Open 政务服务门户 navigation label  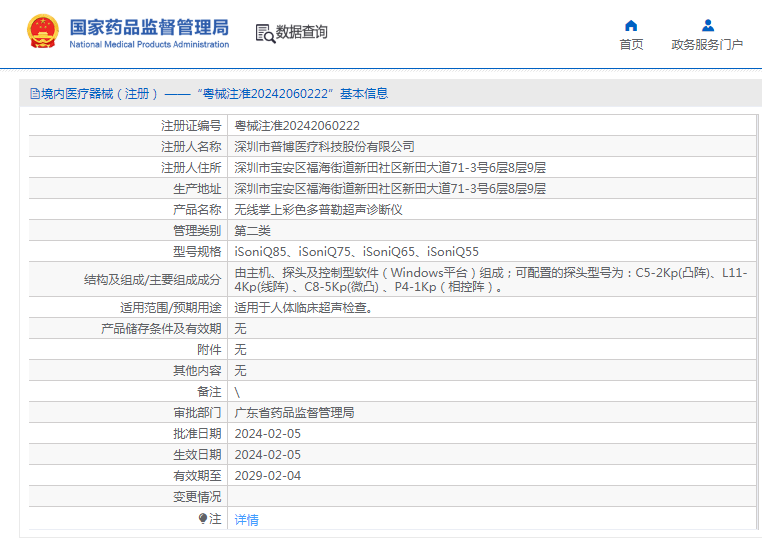click(x=707, y=45)
